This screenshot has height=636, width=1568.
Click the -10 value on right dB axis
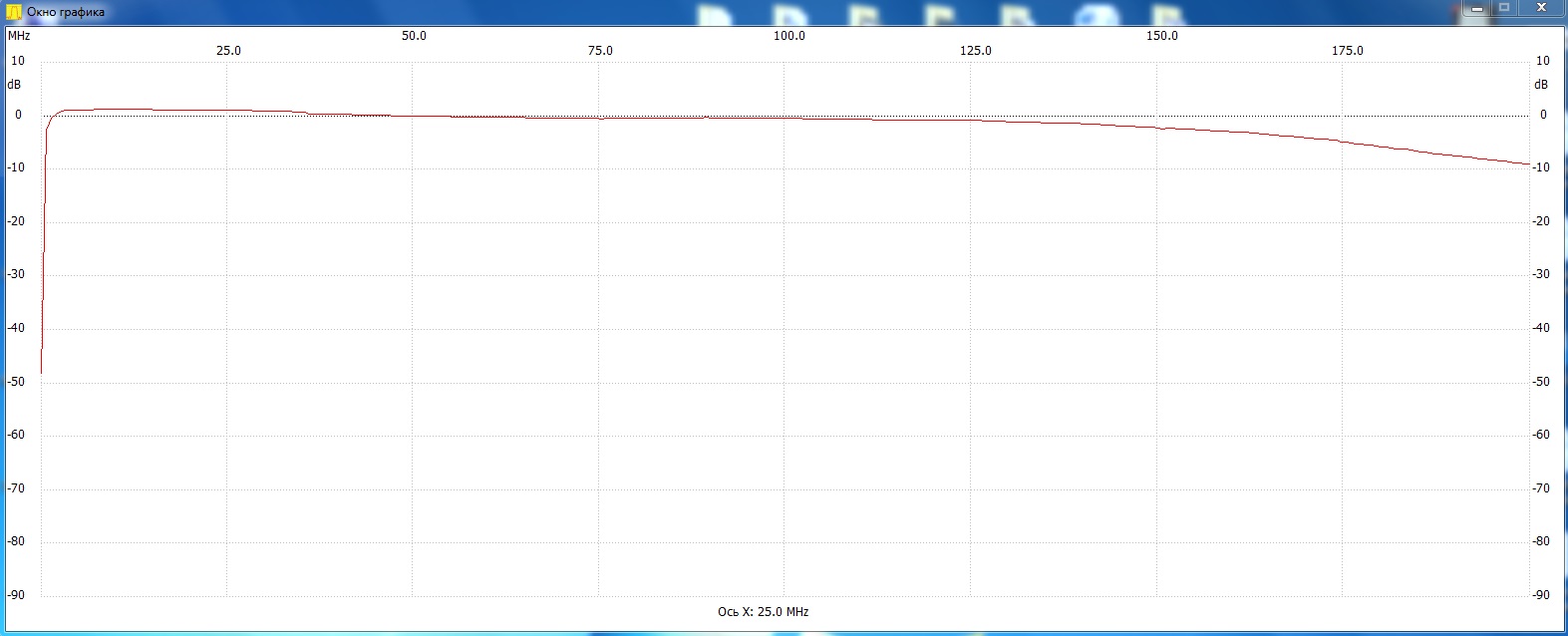[1541, 167]
